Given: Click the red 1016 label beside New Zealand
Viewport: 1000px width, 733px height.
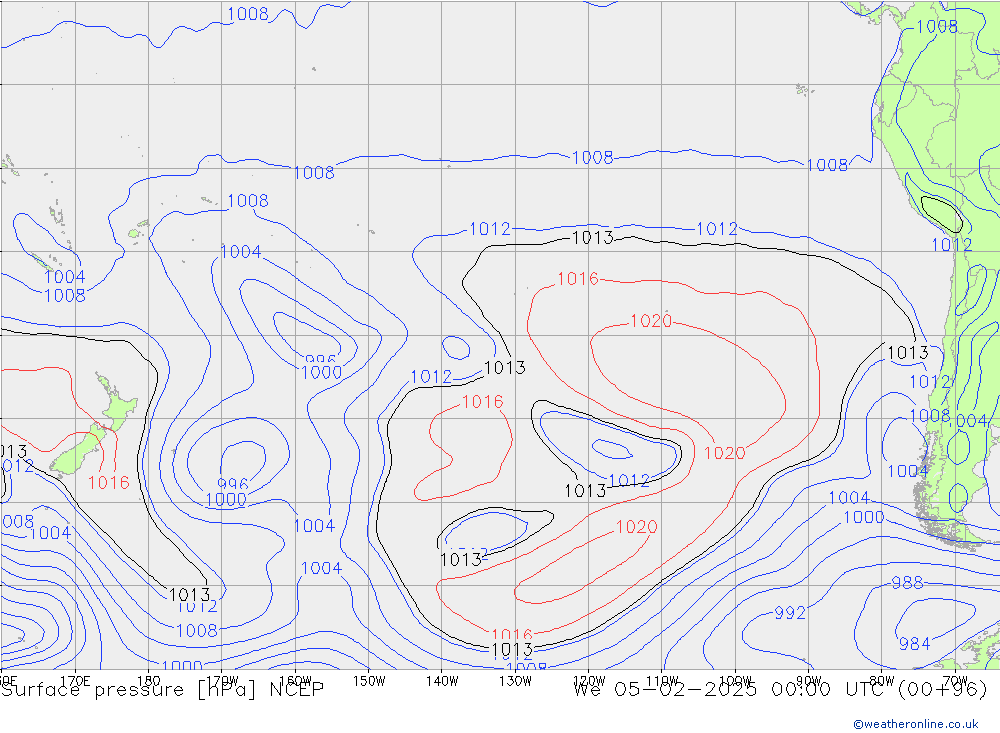Looking at the screenshot, I should coord(108,483).
